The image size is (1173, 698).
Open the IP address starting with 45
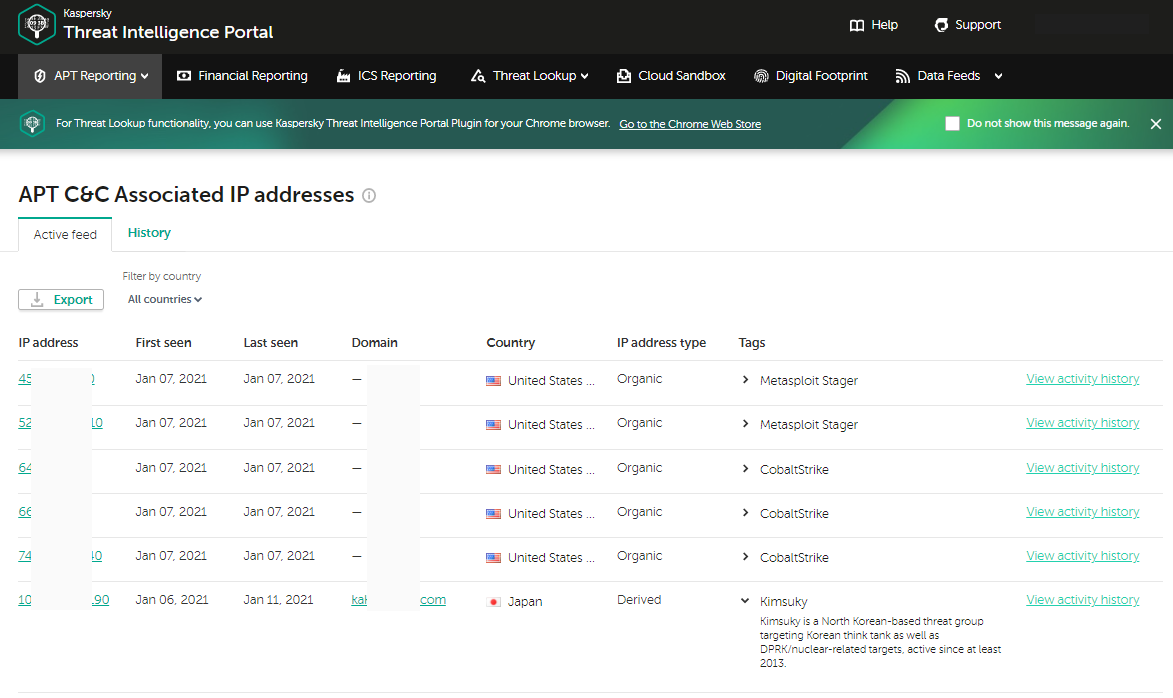pos(57,379)
